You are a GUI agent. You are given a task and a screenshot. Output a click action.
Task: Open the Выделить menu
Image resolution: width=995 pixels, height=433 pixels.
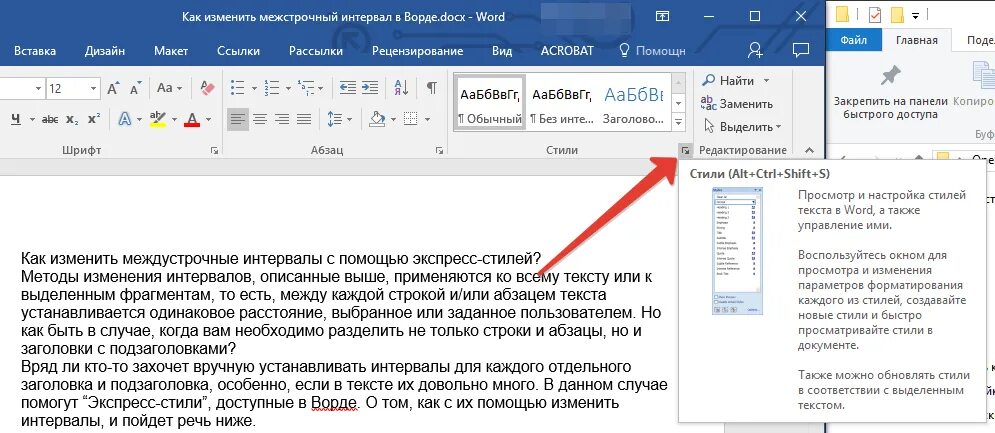coord(742,127)
